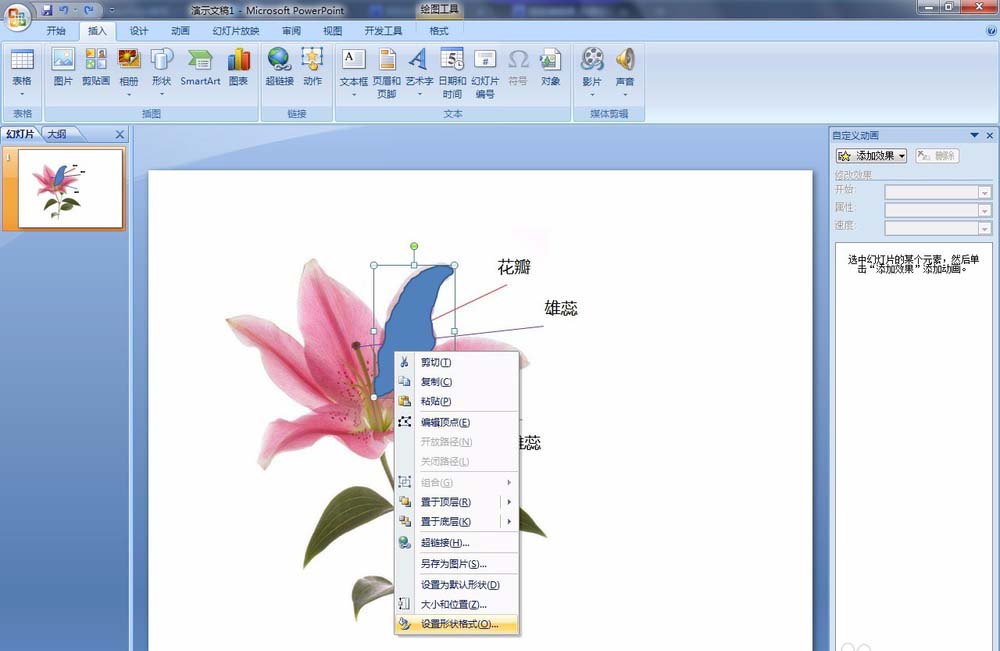Open the custom animation pane options arrow

(x=974, y=135)
